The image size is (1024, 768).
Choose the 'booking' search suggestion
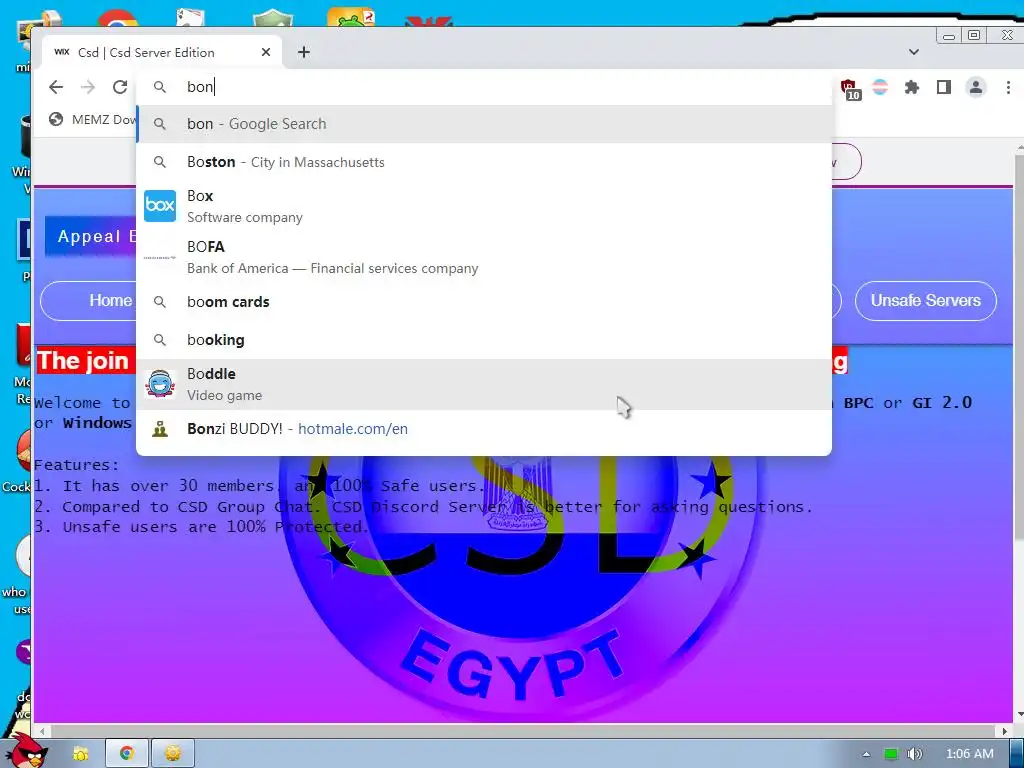pos(484,340)
